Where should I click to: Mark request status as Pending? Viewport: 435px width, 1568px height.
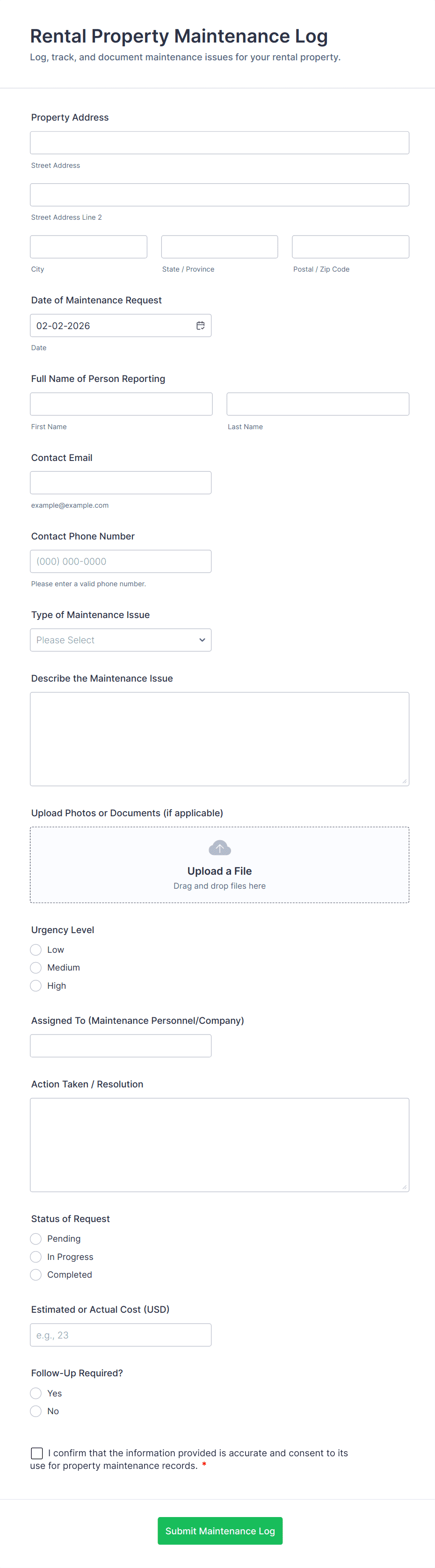[36, 1239]
